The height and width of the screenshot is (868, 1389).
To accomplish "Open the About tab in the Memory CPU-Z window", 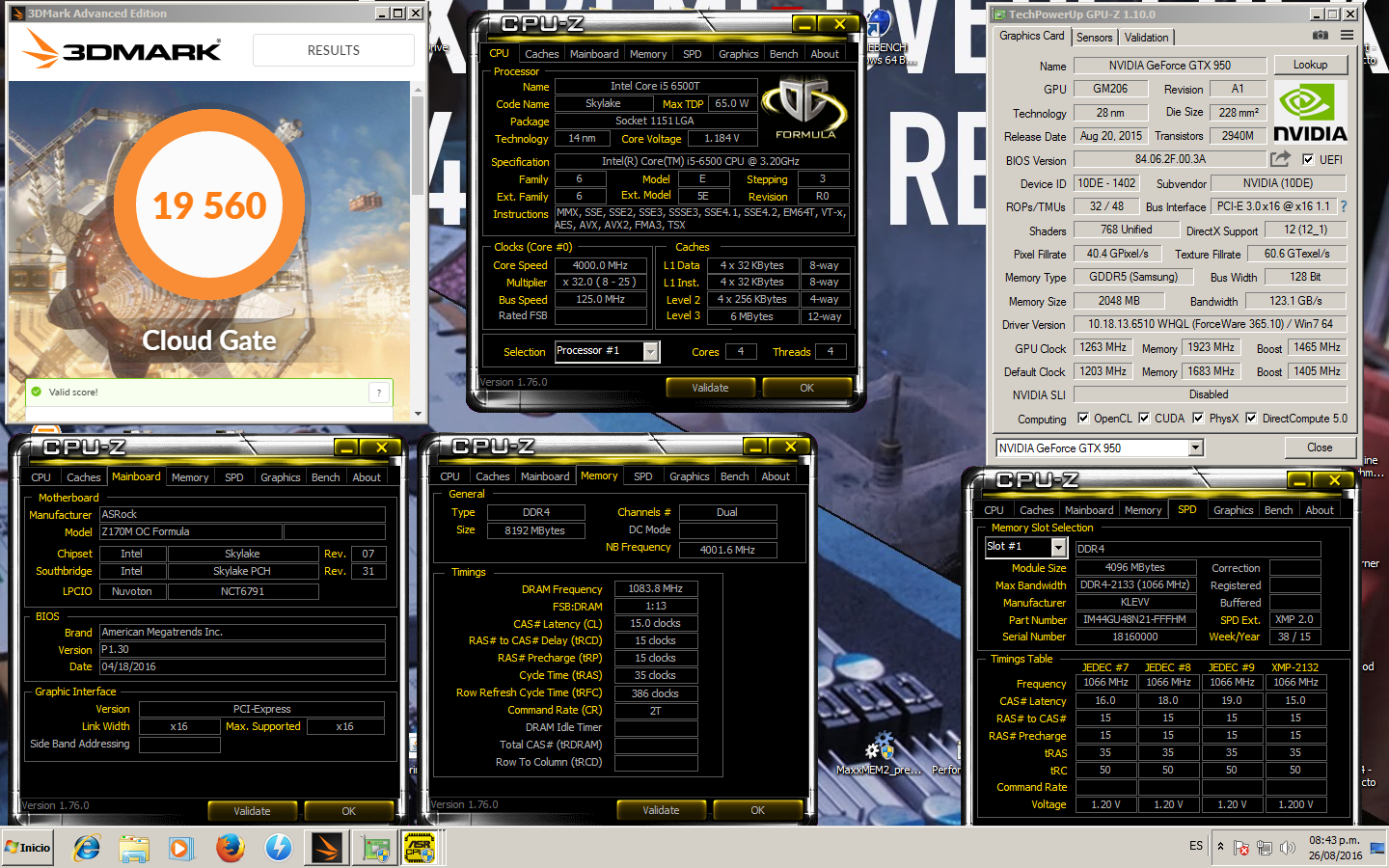I will tap(776, 476).
